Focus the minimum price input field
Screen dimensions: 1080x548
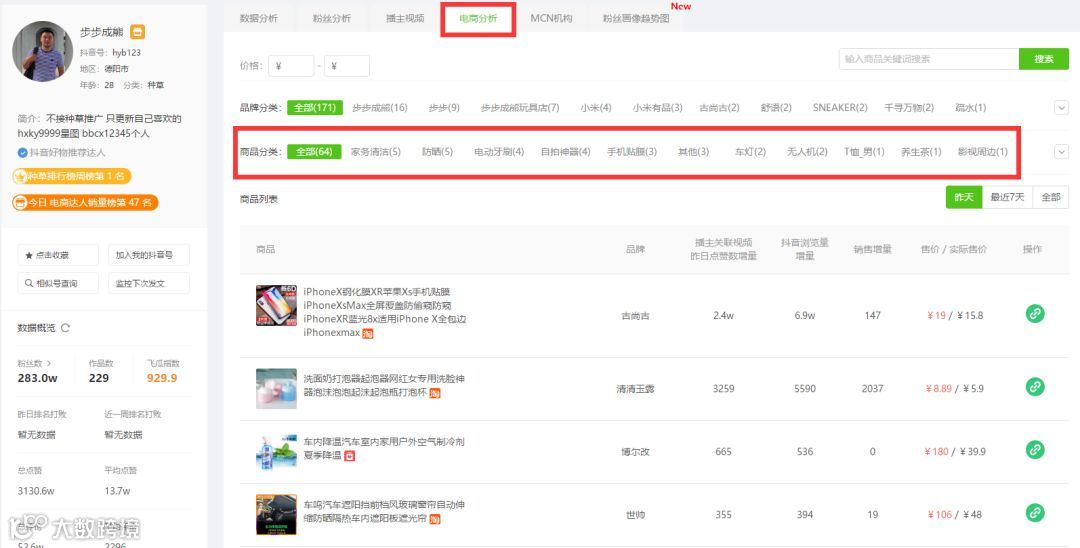point(291,66)
